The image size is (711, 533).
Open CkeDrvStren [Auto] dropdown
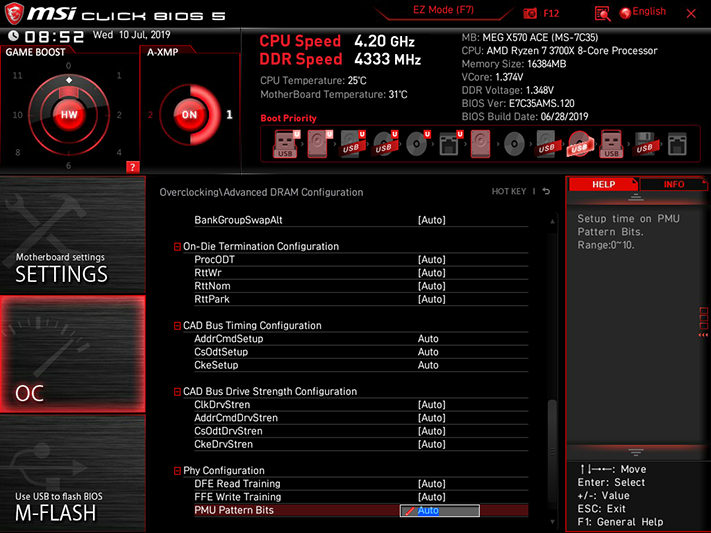coord(431,444)
